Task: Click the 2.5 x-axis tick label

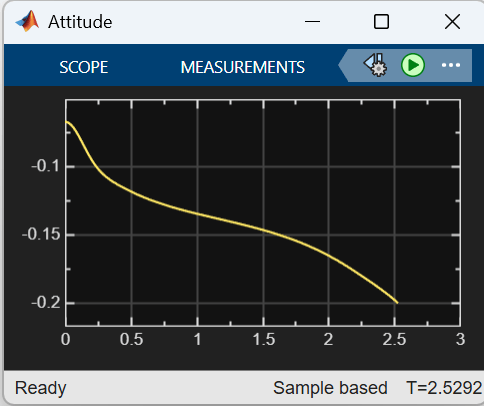Action: tap(394, 340)
